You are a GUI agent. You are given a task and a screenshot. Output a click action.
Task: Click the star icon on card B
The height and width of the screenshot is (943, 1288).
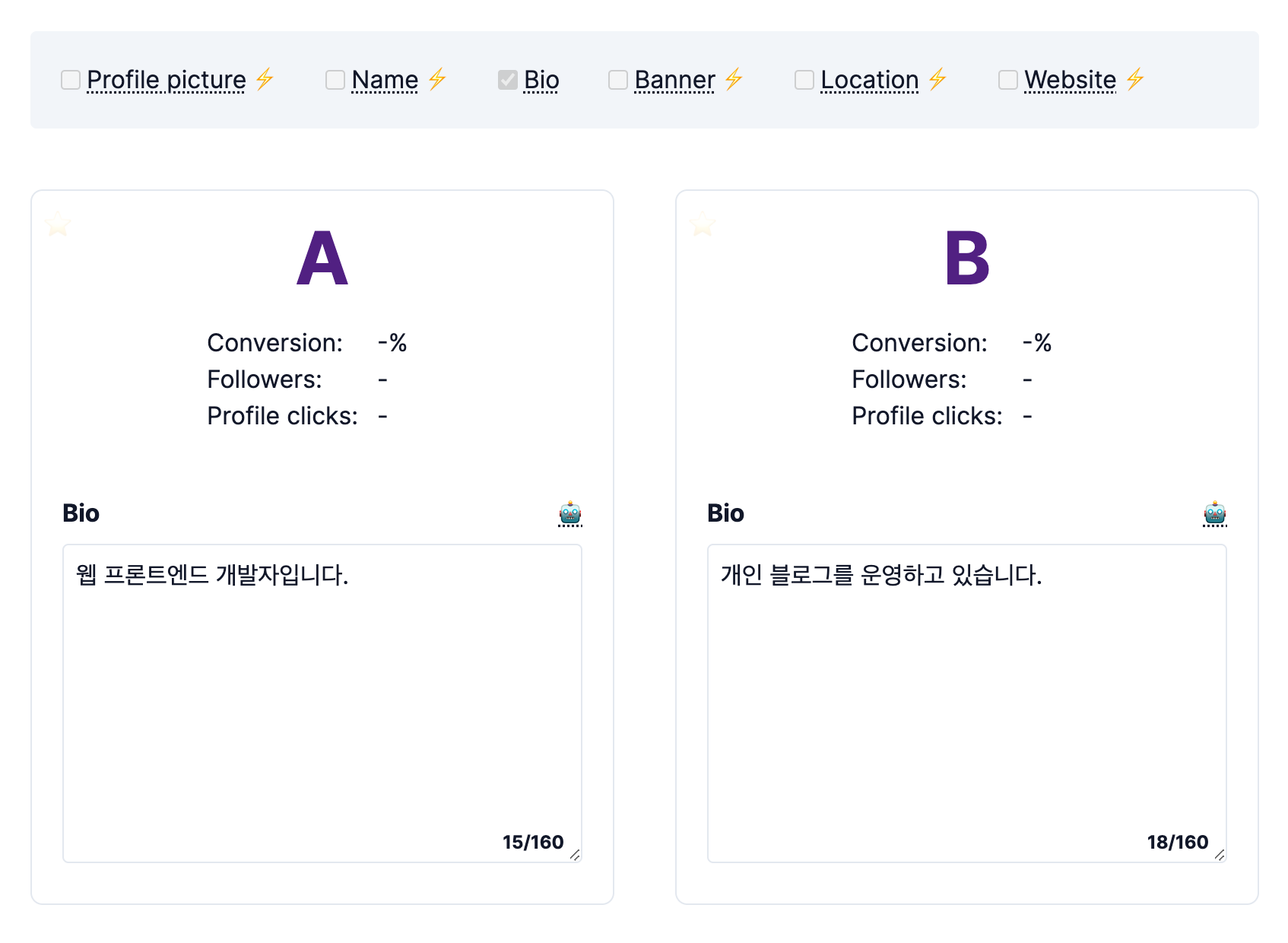703,225
